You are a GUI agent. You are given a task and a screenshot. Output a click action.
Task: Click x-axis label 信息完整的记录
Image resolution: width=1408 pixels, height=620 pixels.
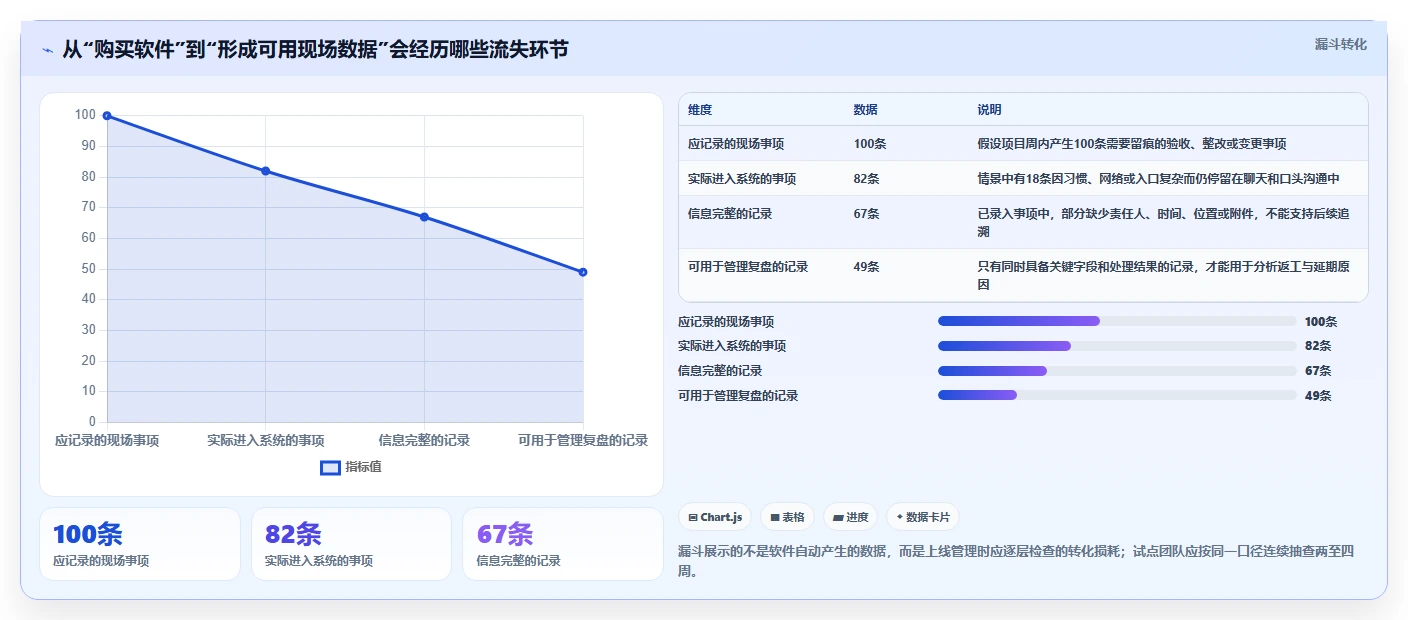click(424, 440)
